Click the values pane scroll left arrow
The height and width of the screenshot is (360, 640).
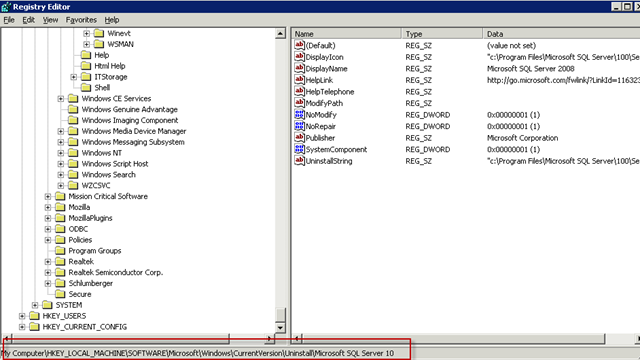coord(298,338)
